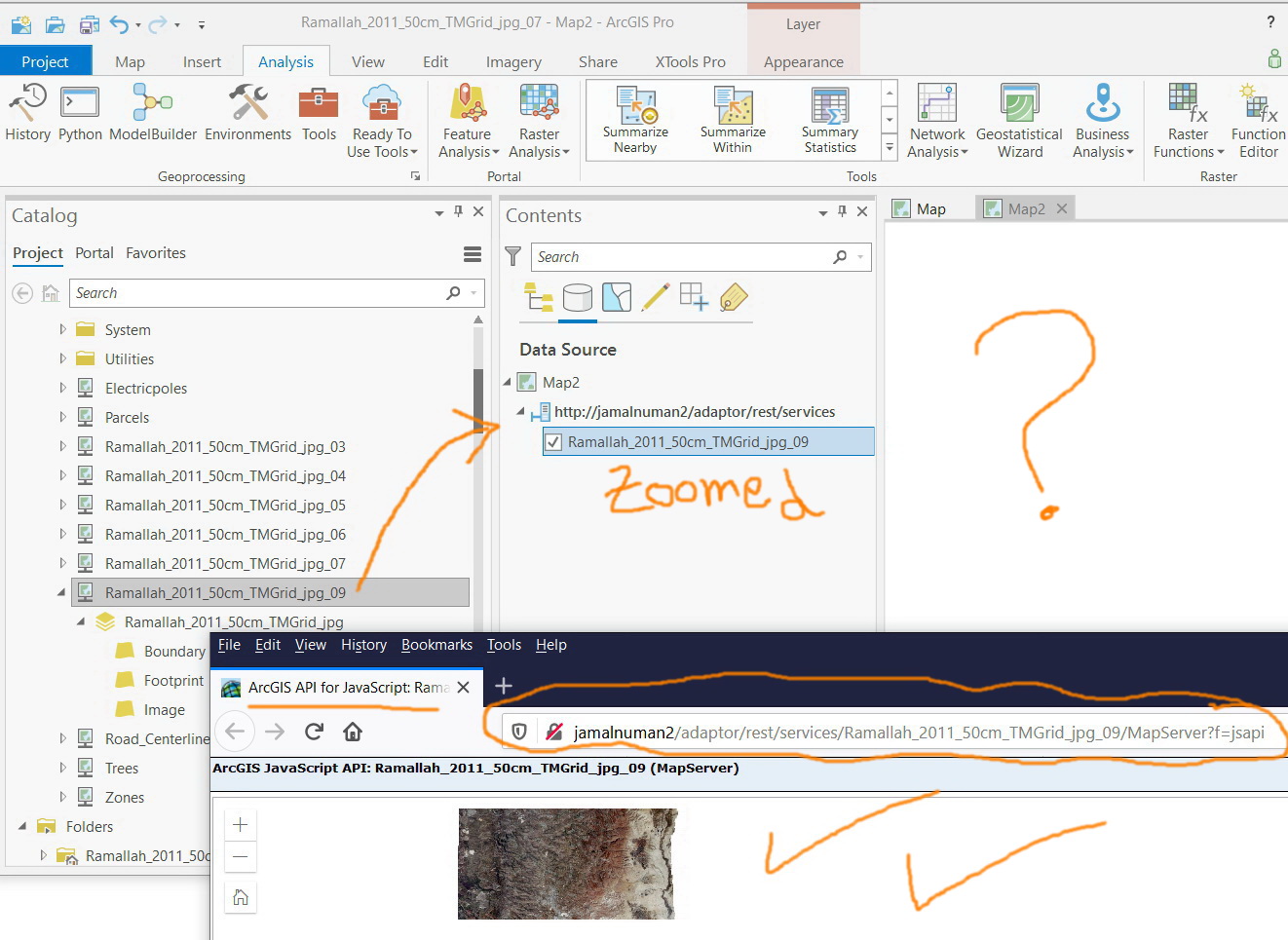1288x940 pixels.
Task: Switch to the Imagery ribbon tab
Action: click(513, 61)
